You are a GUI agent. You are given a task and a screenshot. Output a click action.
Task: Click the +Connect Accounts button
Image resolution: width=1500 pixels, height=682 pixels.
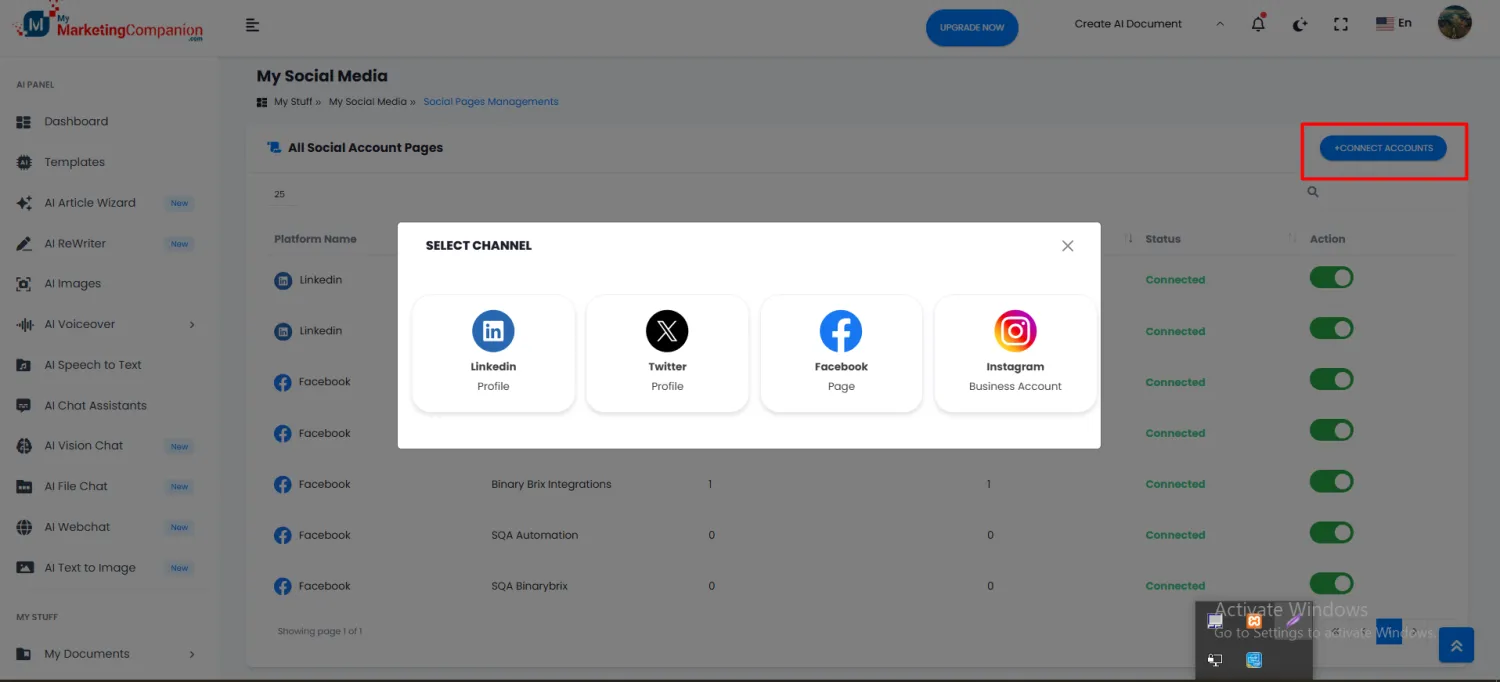pos(1383,148)
